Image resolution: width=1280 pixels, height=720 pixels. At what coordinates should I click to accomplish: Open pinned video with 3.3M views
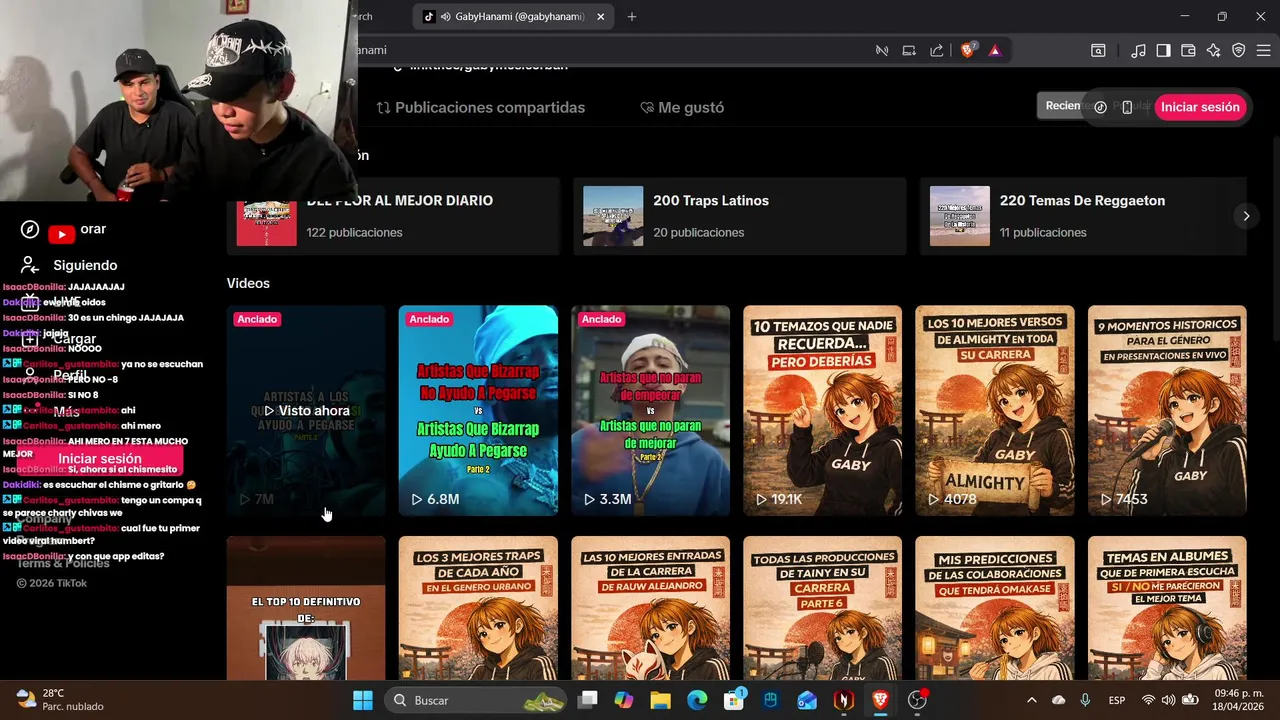(x=650, y=410)
